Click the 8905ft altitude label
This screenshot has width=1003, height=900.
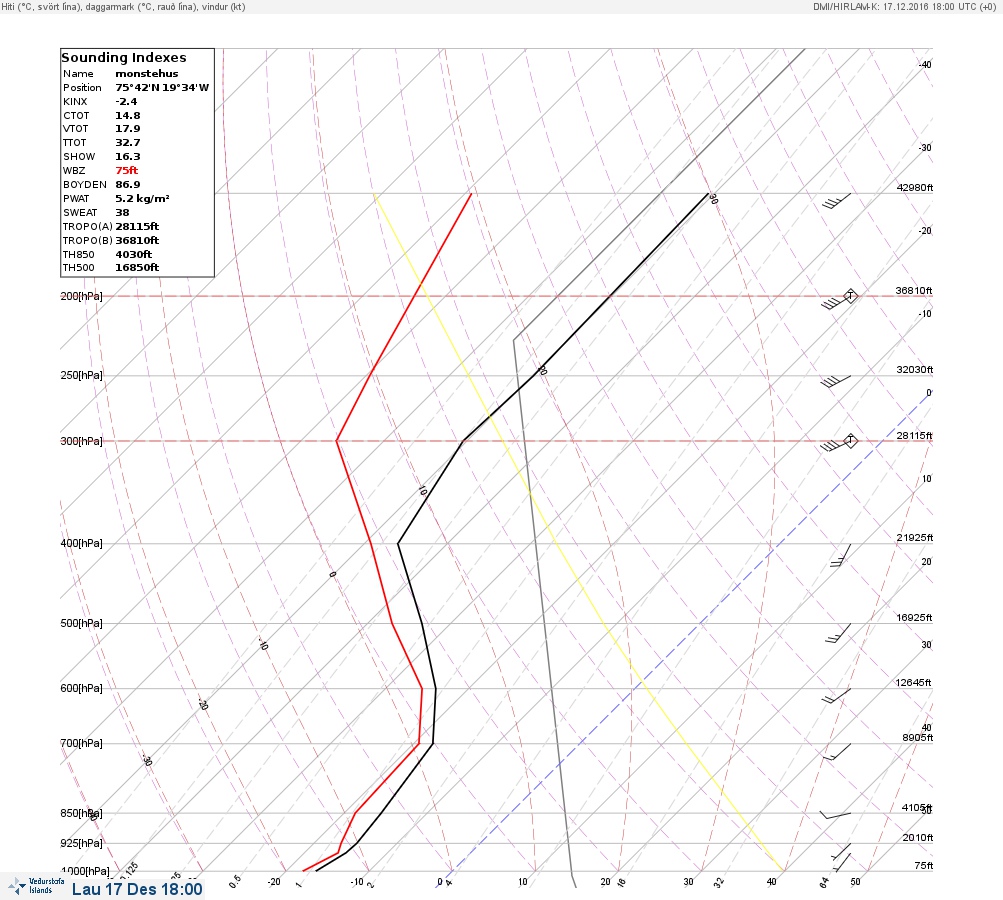(918, 738)
